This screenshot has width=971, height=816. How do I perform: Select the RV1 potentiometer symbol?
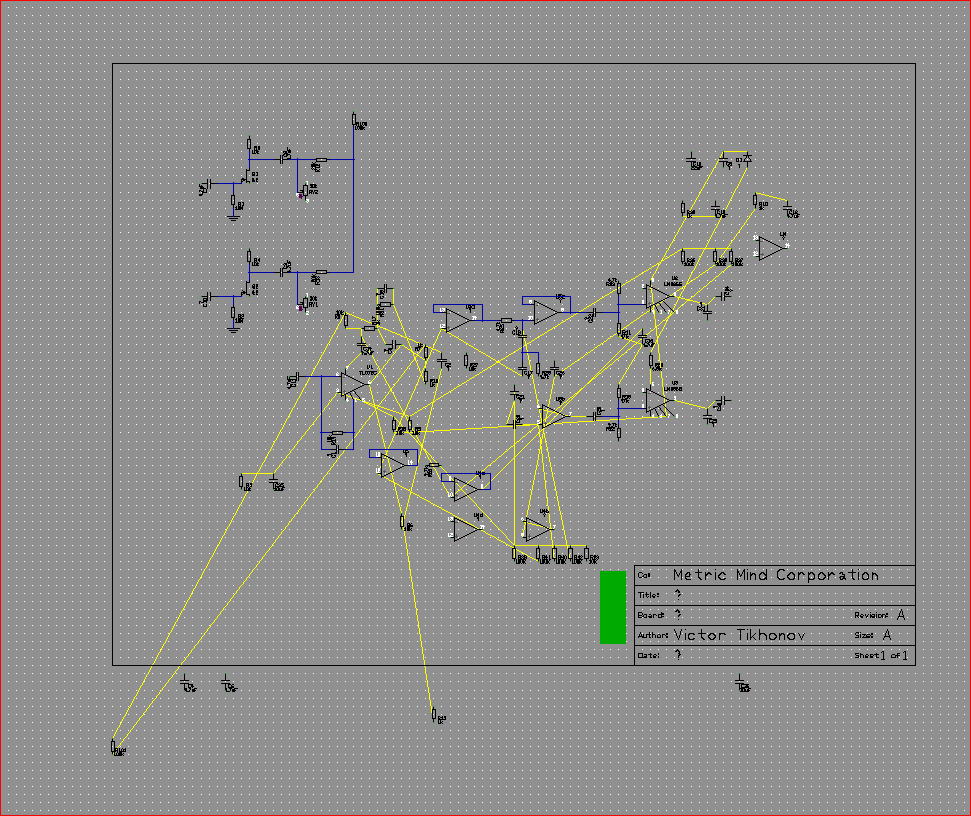click(305, 301)
